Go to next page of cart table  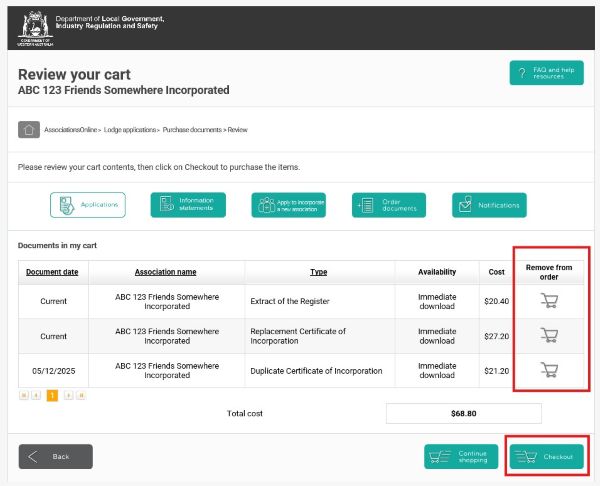tap(68, 395)
